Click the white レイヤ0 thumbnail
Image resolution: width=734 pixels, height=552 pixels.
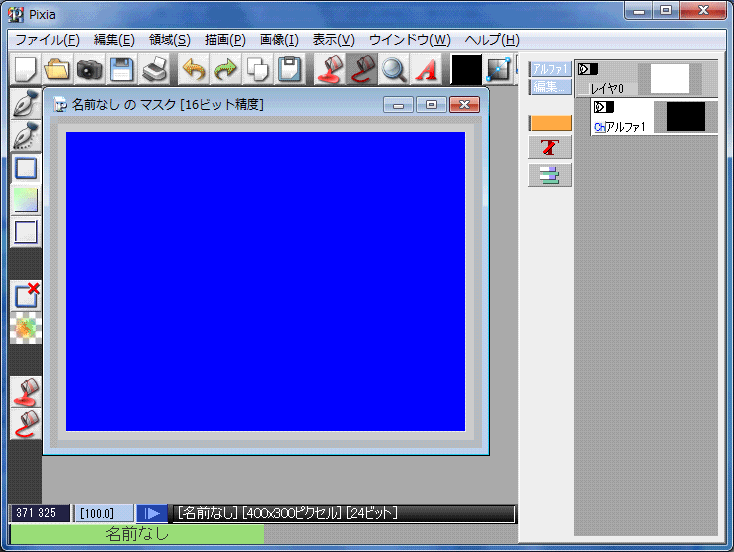pyautogui.click(x=670, y=78)
